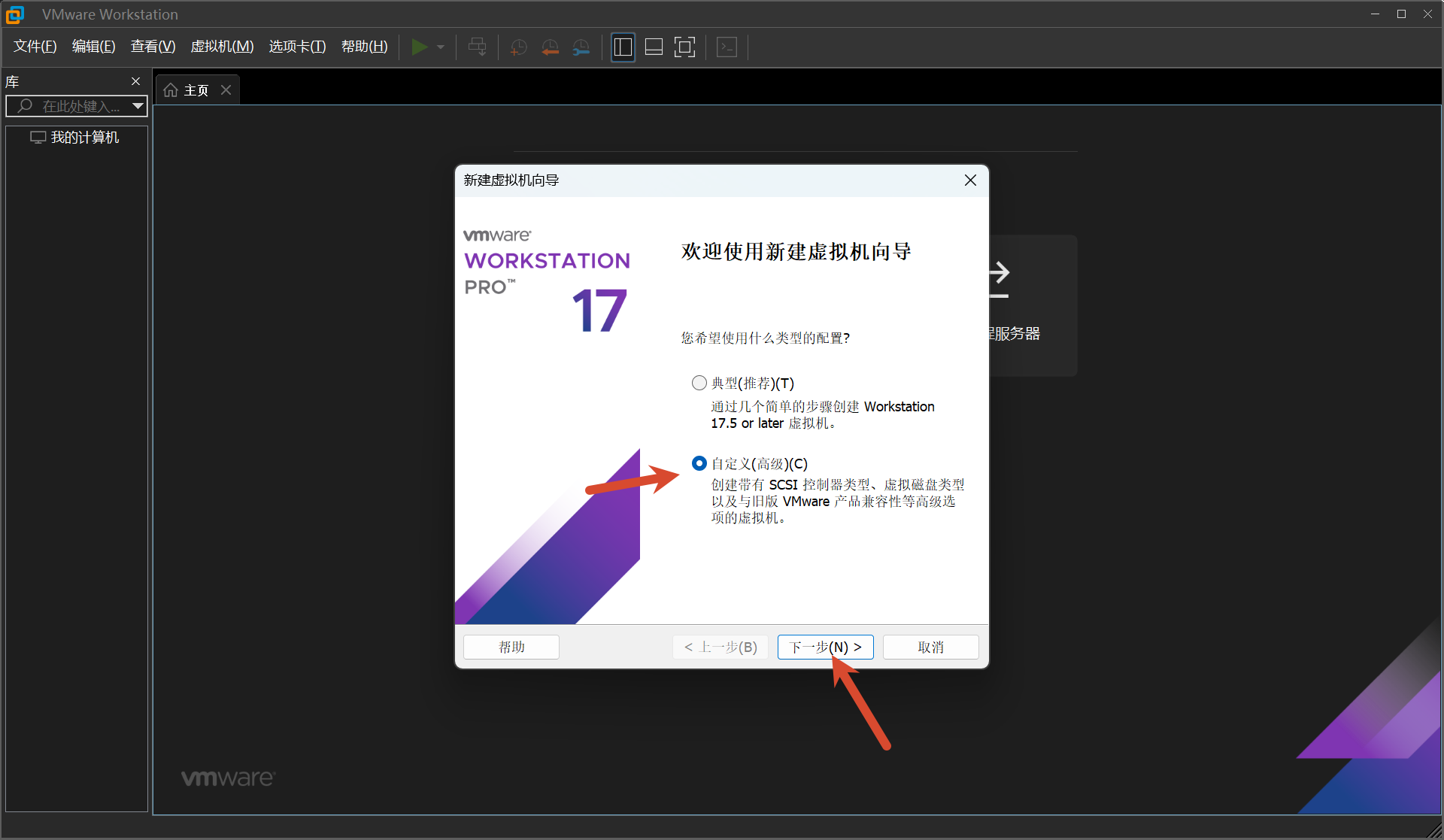
Task: Select the 典型(推荐) radio button
Action: tap(699, 383)
